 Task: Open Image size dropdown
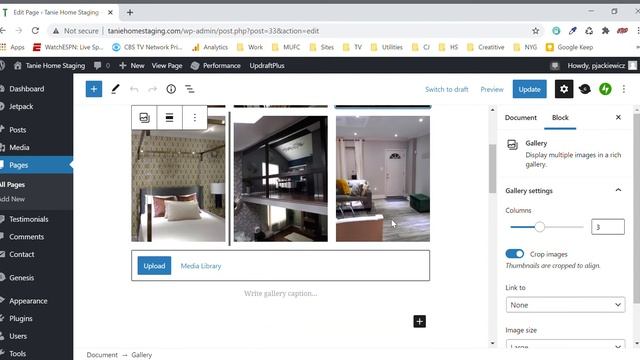click(565, 345)
